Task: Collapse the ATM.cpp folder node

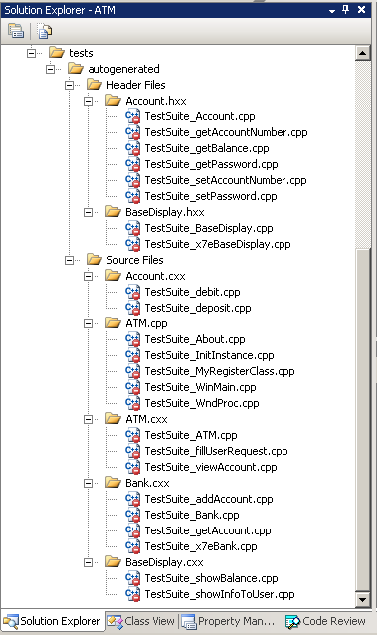Action: [x=88, y=323]
